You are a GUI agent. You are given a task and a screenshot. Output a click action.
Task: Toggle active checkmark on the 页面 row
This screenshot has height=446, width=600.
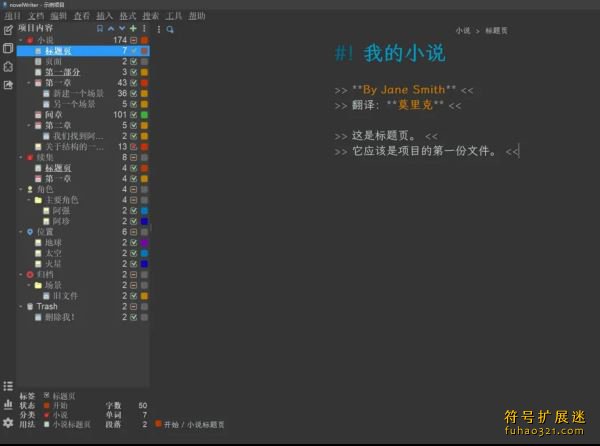(134, 61)
